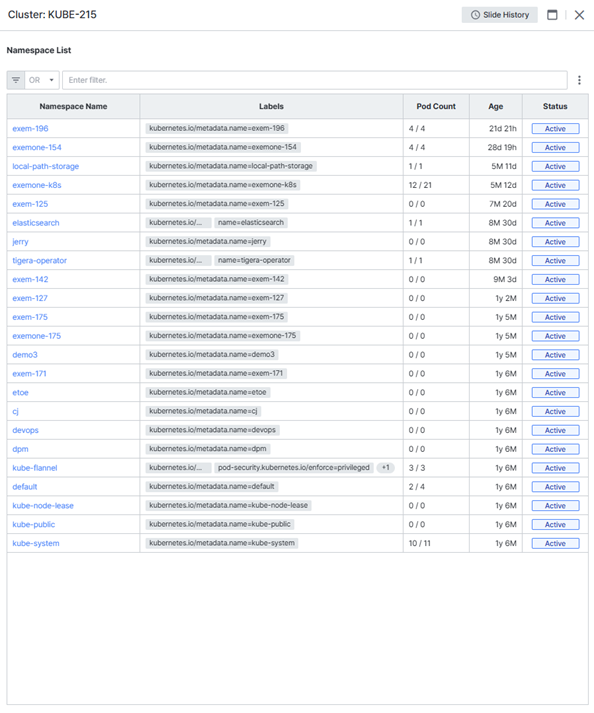The height and width of the screenshot is (713, 594).
Task: Click the Status column header
Action: click(555, 106)
